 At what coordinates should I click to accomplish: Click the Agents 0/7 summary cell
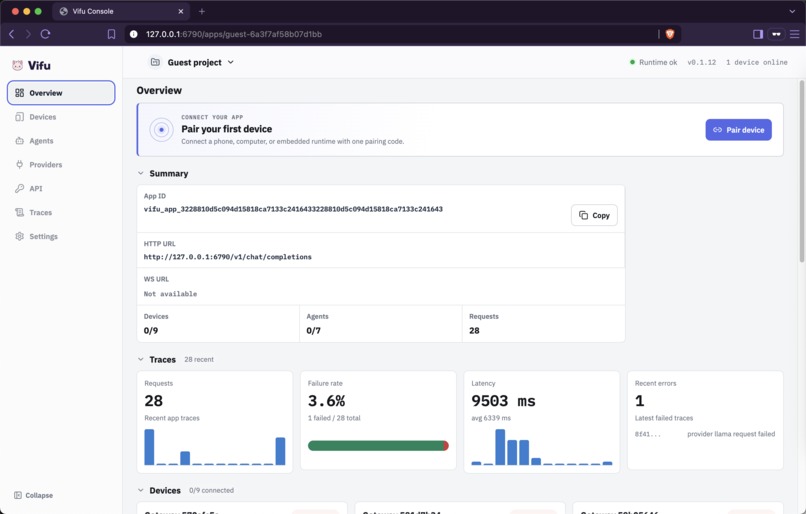(x=380, y=324)
